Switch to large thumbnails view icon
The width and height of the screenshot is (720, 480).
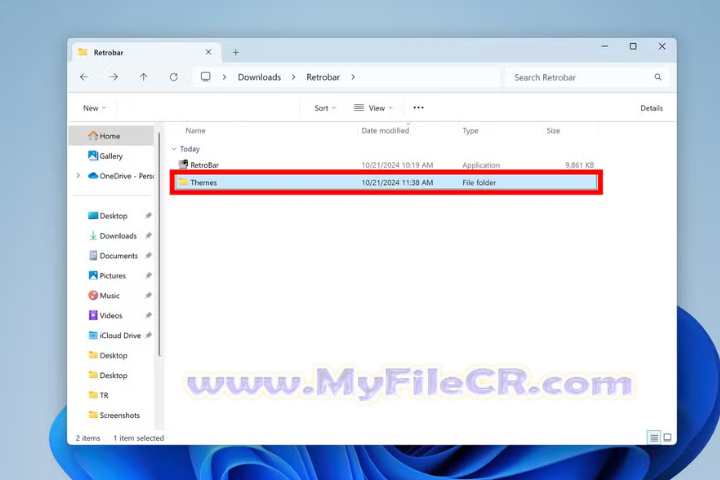point(667,438)
